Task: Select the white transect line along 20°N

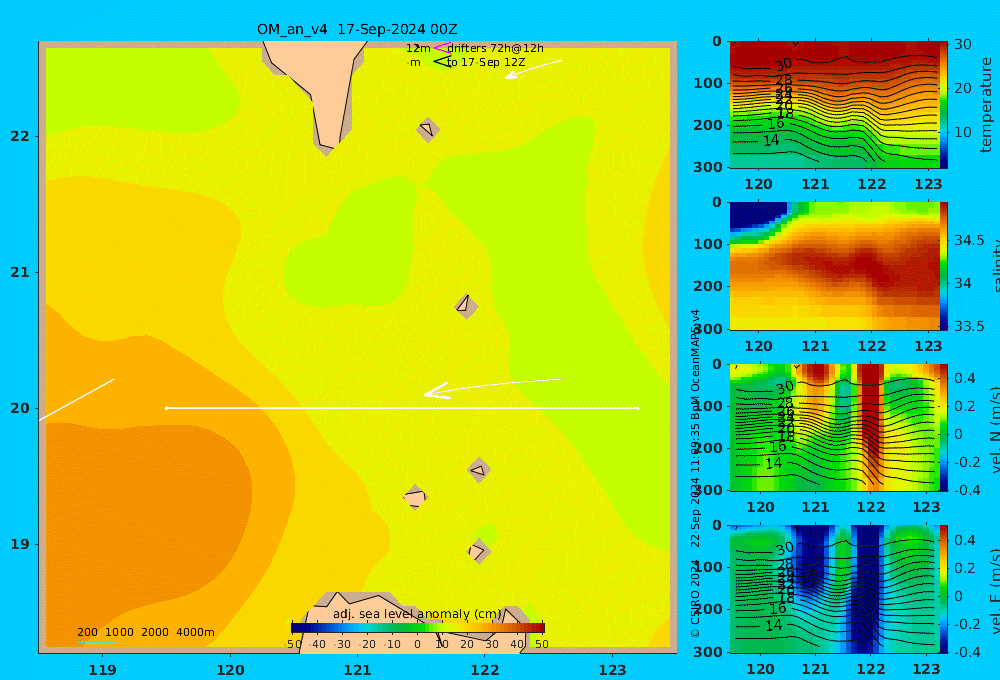Action: [x=402, y=408]
